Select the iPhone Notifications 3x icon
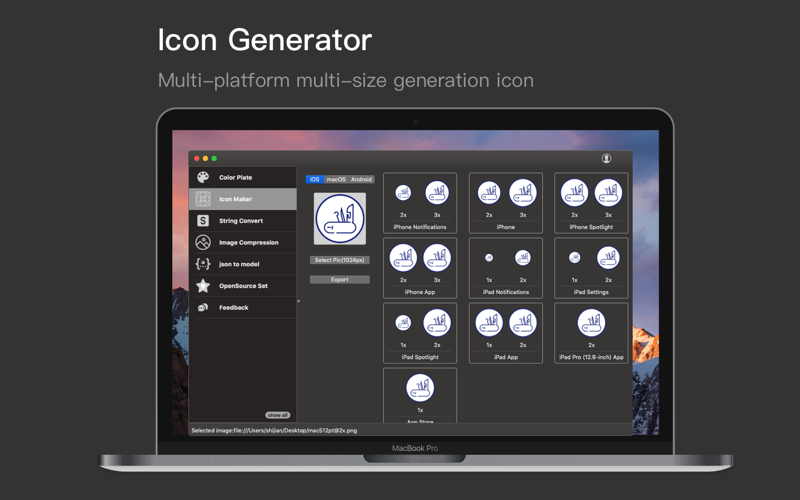Image resolution: width=800 pixels, height=500 pixels. coord(437,193)
